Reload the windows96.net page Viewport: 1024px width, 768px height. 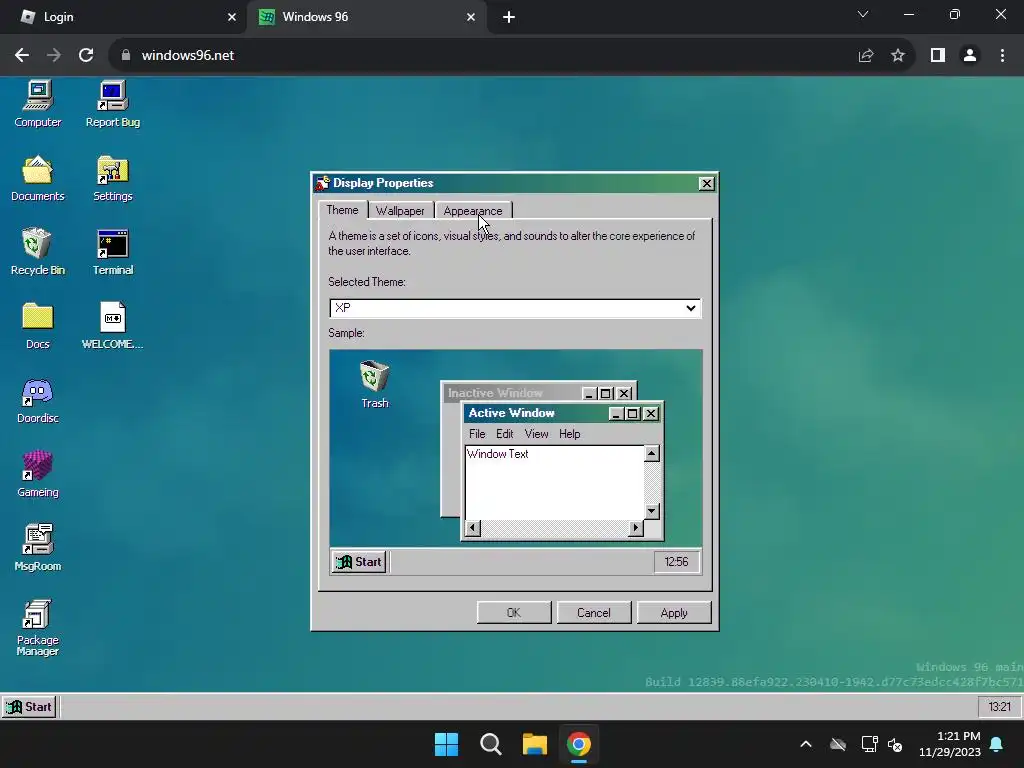86,56
